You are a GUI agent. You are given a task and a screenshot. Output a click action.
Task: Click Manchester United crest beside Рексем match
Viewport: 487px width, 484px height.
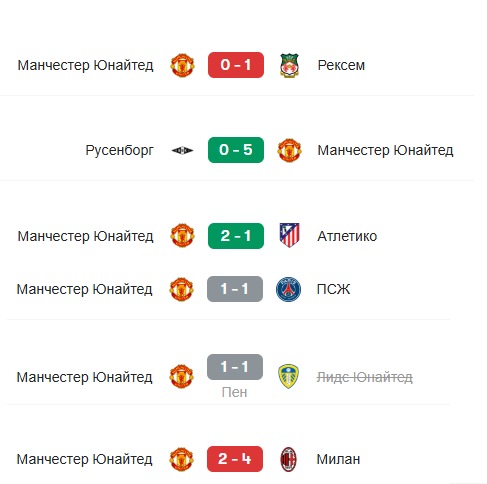[182, 65]
